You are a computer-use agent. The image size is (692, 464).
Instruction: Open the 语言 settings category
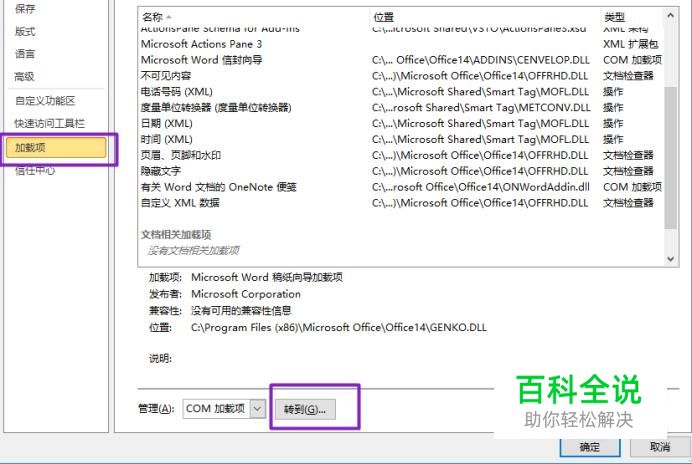pos(25,54)
